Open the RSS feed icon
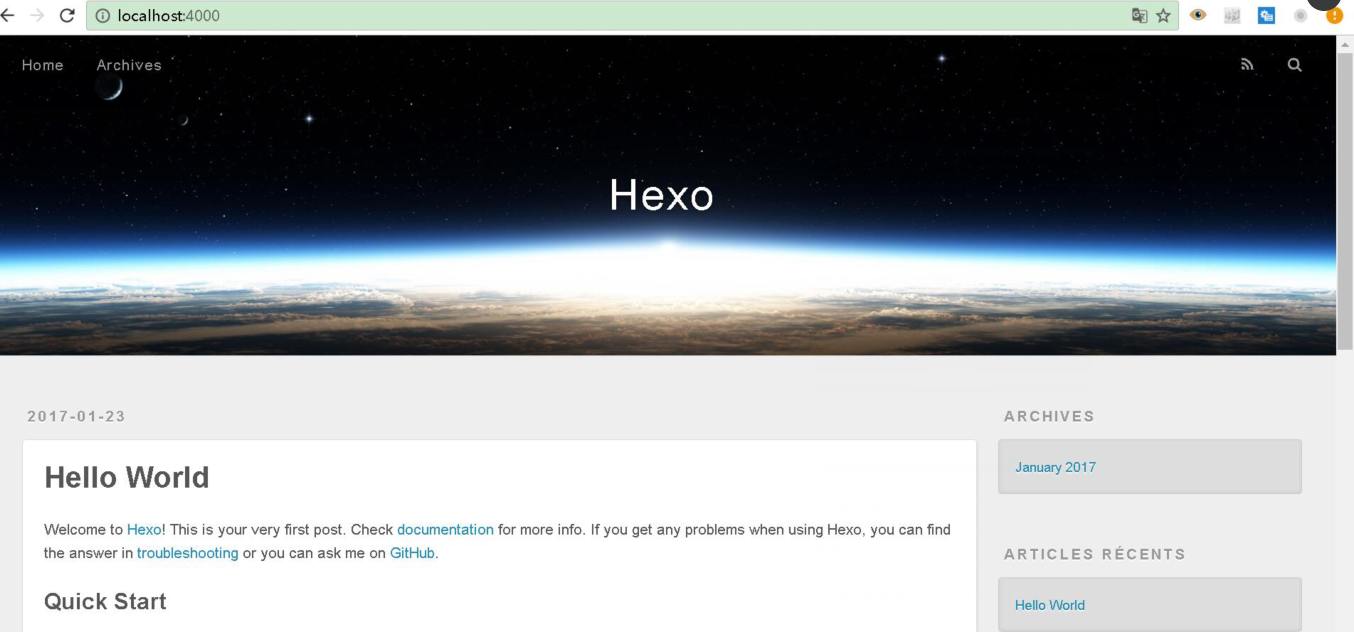The width and height of the screenshot is (1354, 632). (1247, 65)
